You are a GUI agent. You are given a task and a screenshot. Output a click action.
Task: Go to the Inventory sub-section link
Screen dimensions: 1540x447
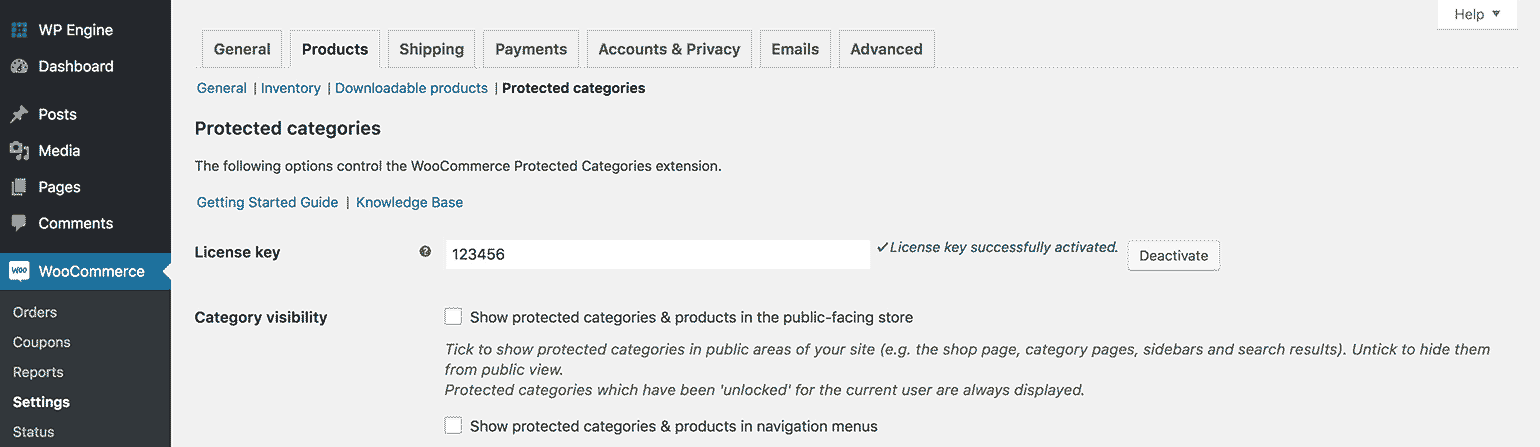point(290,88)
